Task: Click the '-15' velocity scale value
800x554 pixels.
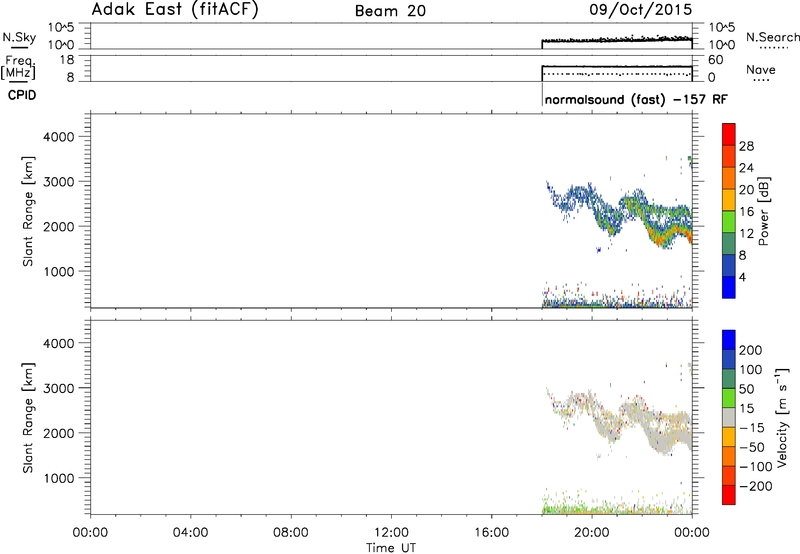Action: point(752,428)
